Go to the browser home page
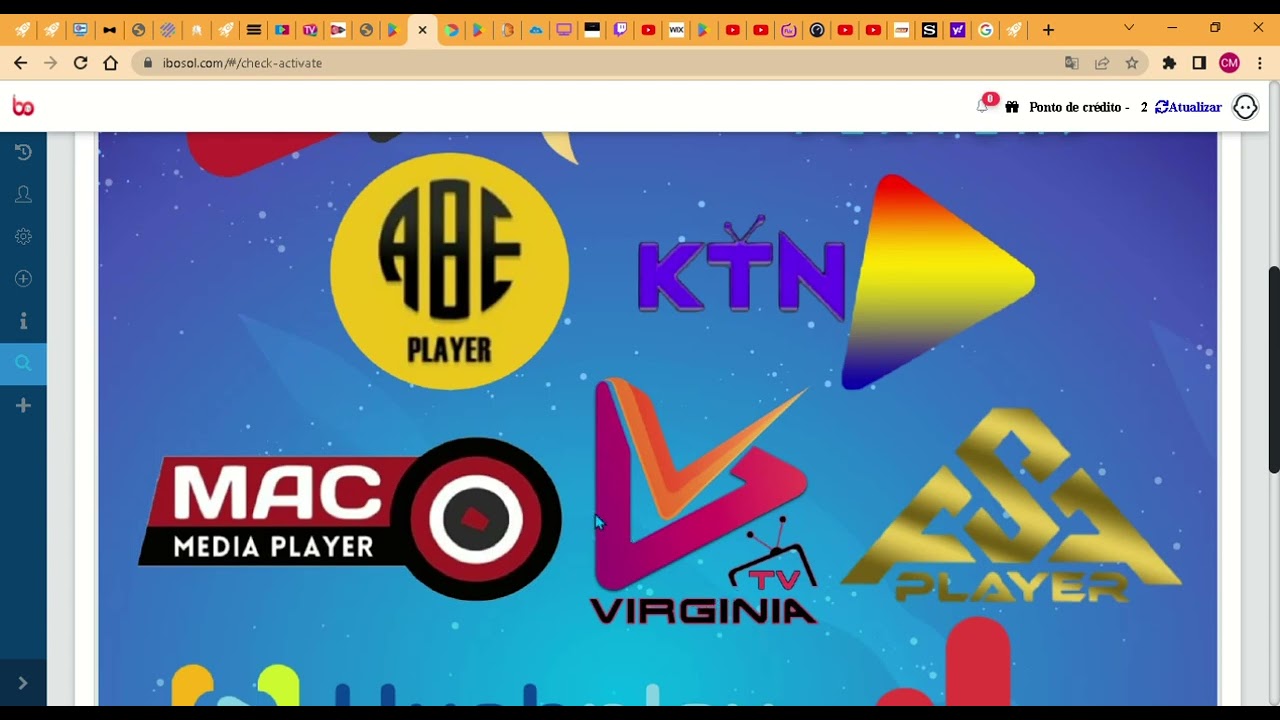 pos(111,63)
